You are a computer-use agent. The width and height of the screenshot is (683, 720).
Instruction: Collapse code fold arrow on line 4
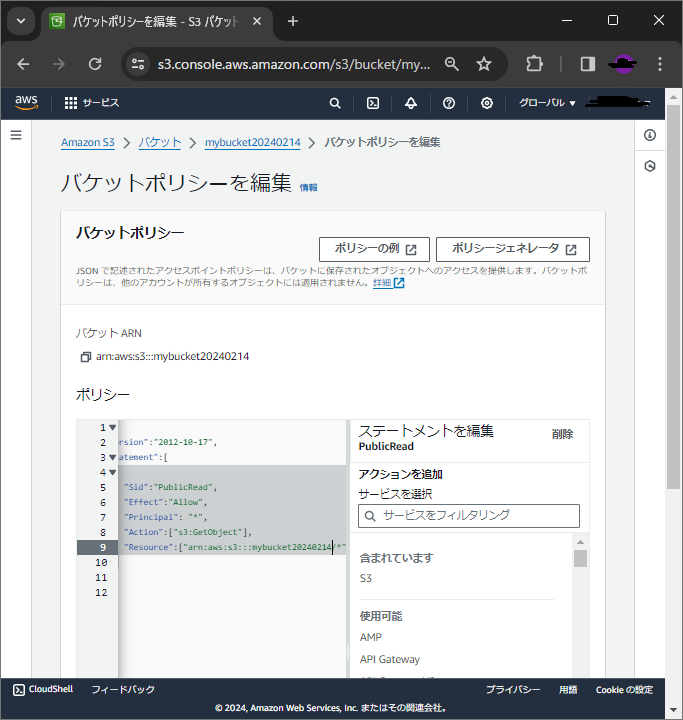pos(113,472)
